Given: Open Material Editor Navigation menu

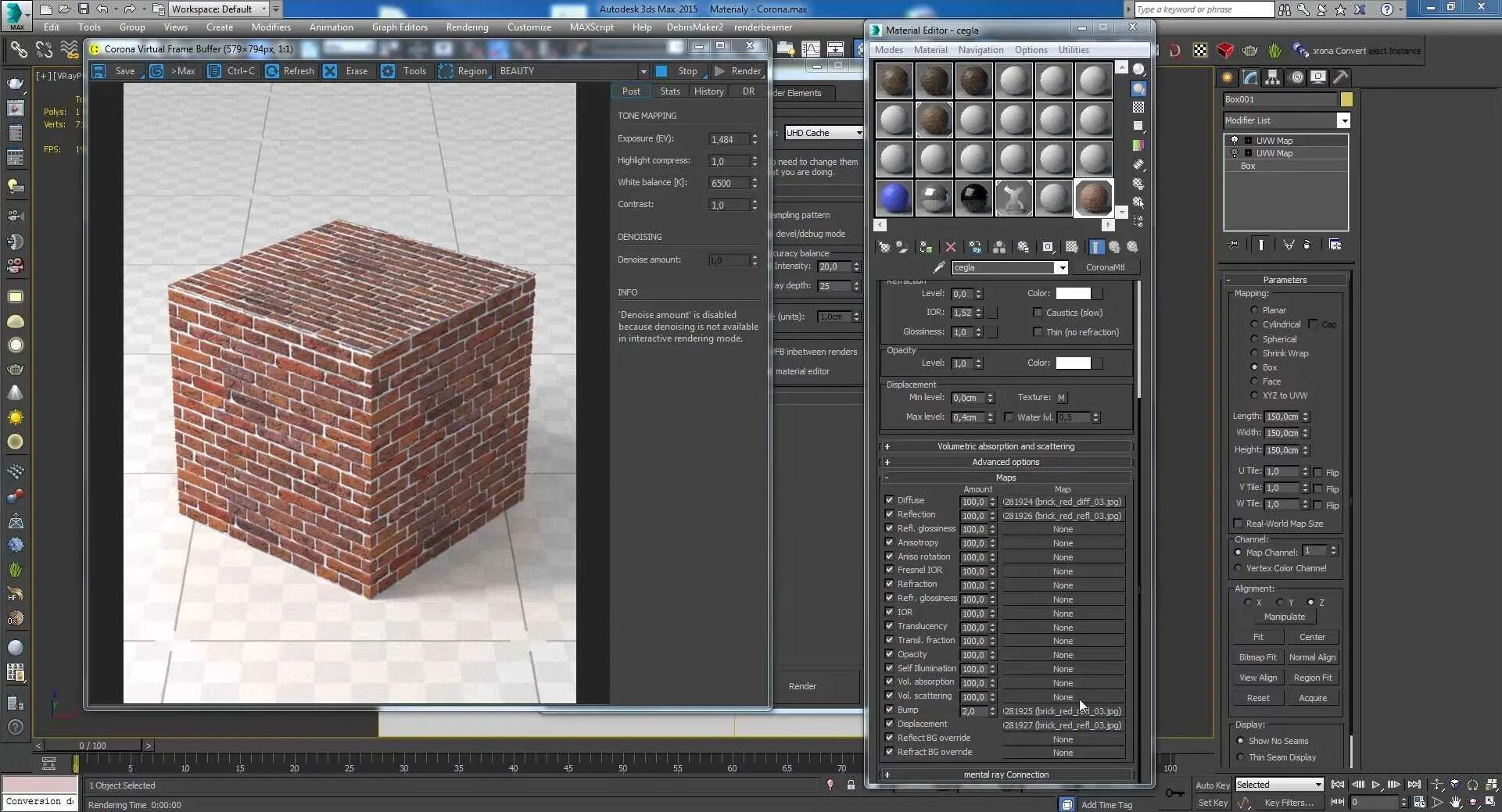Looking at the screenshot, I should point(980,50).
